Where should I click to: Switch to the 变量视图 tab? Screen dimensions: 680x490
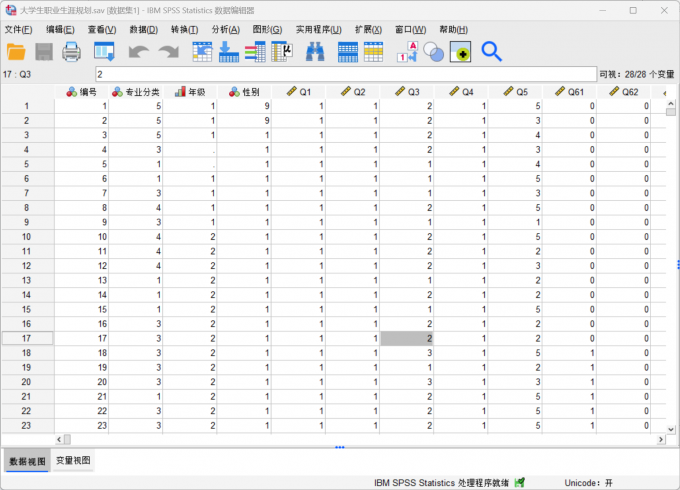click(x=72, y=461)
